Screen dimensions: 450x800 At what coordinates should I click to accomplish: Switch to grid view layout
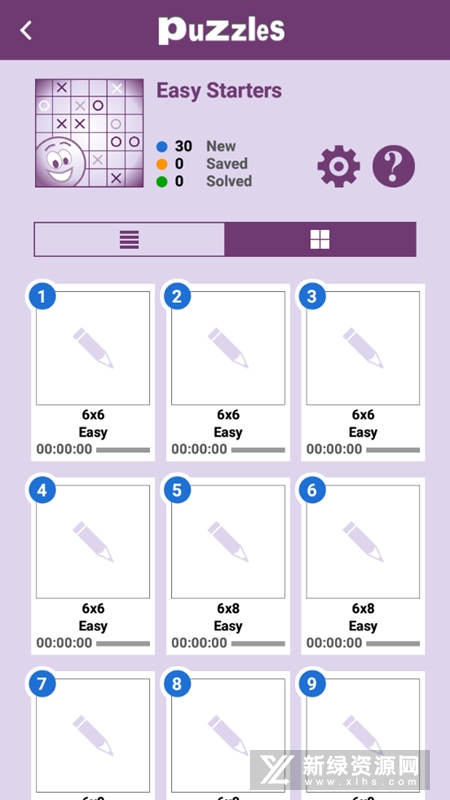[320, 239]
